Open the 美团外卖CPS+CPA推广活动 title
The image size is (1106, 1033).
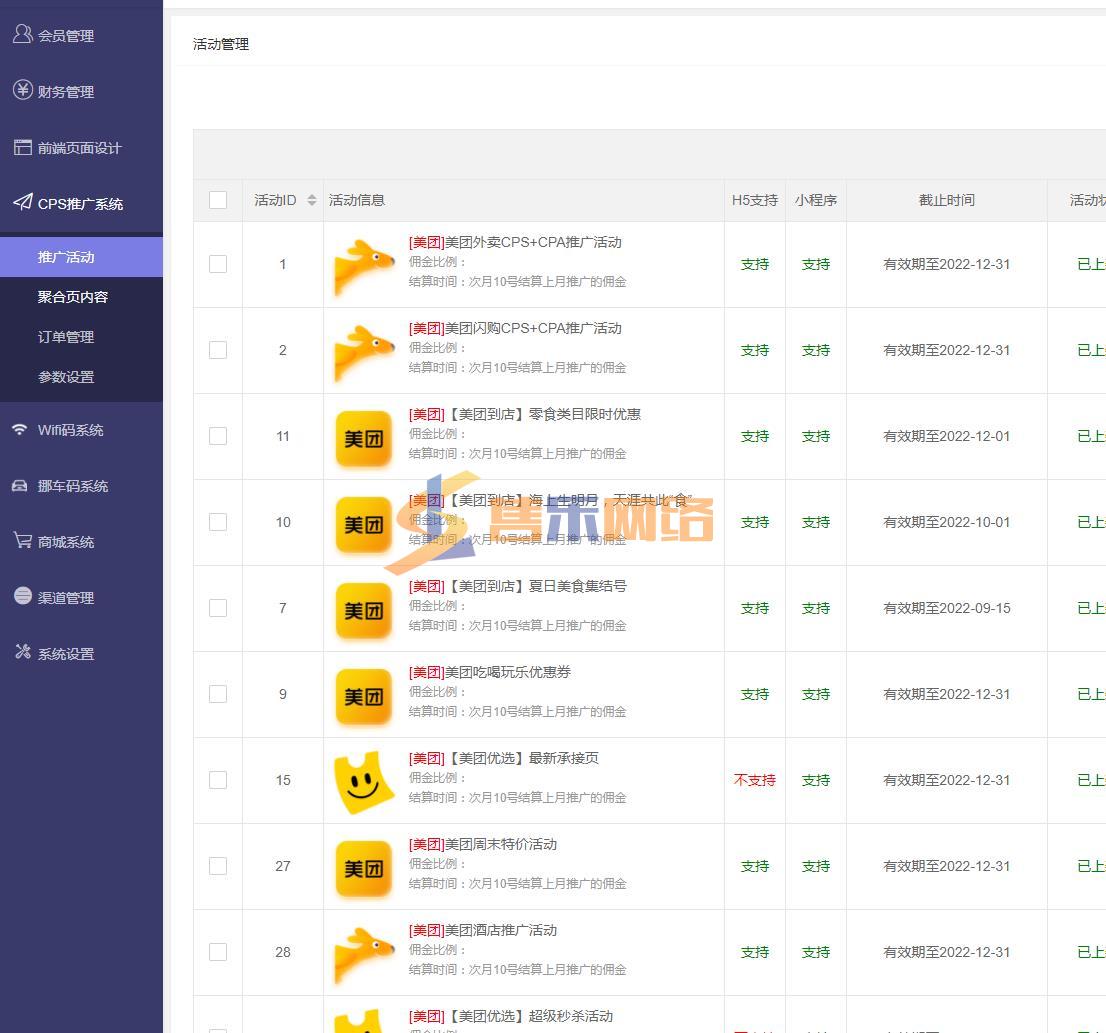tap(515, 243)
